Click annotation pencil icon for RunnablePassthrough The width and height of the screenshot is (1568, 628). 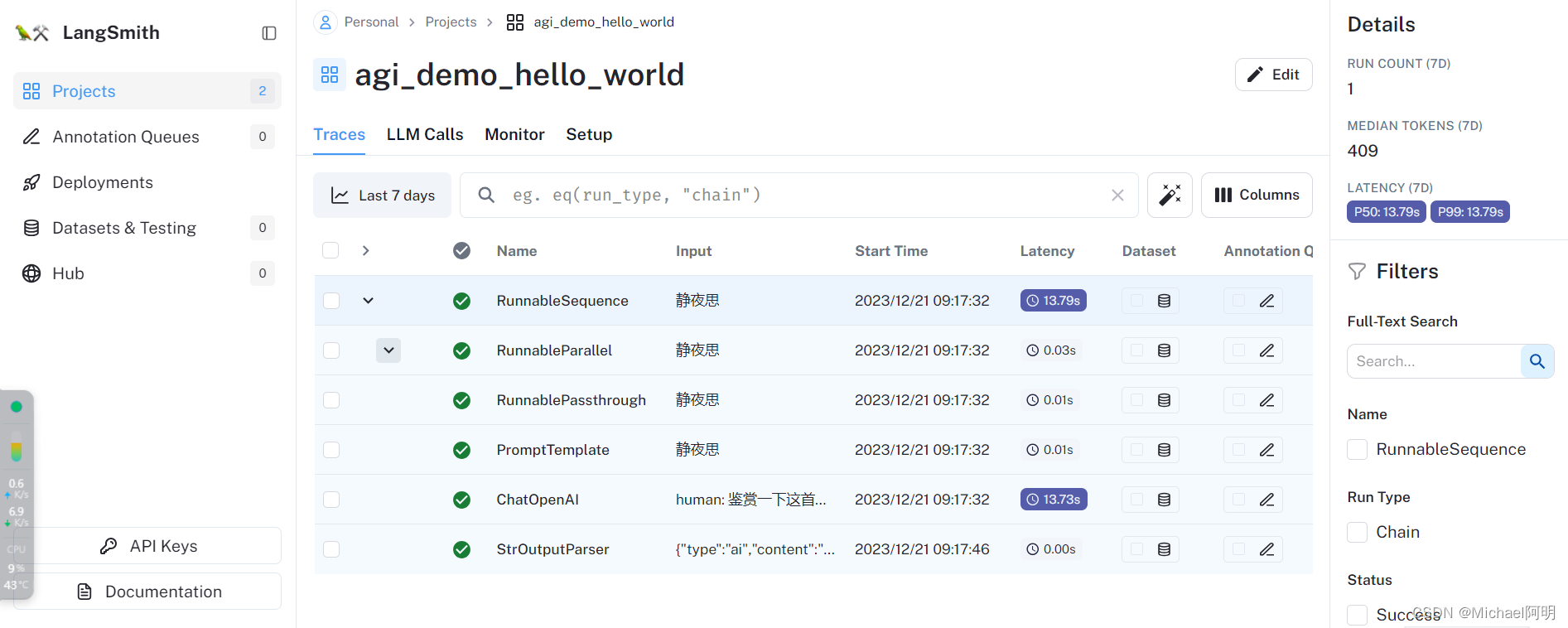click(x=1266, y=400)
